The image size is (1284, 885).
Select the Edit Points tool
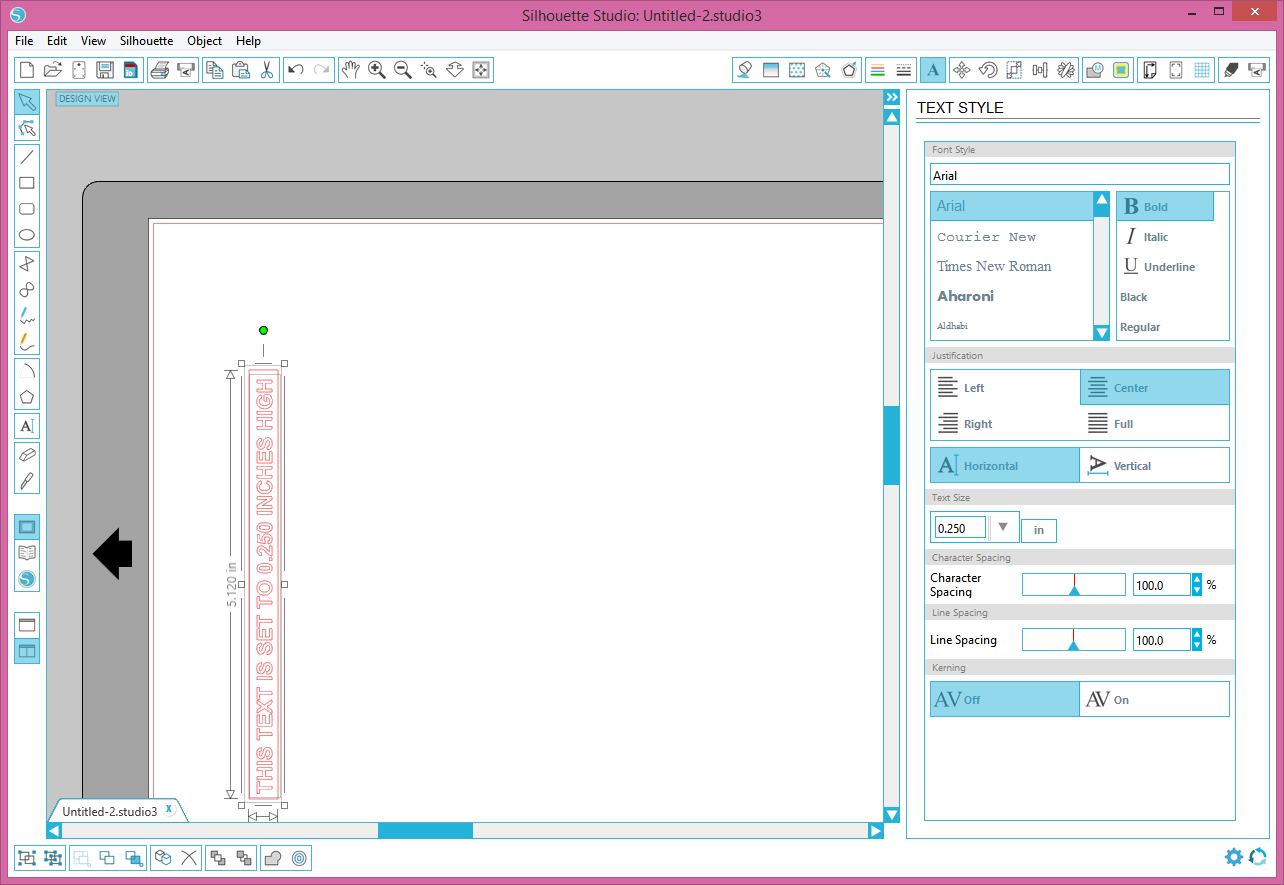27,128
